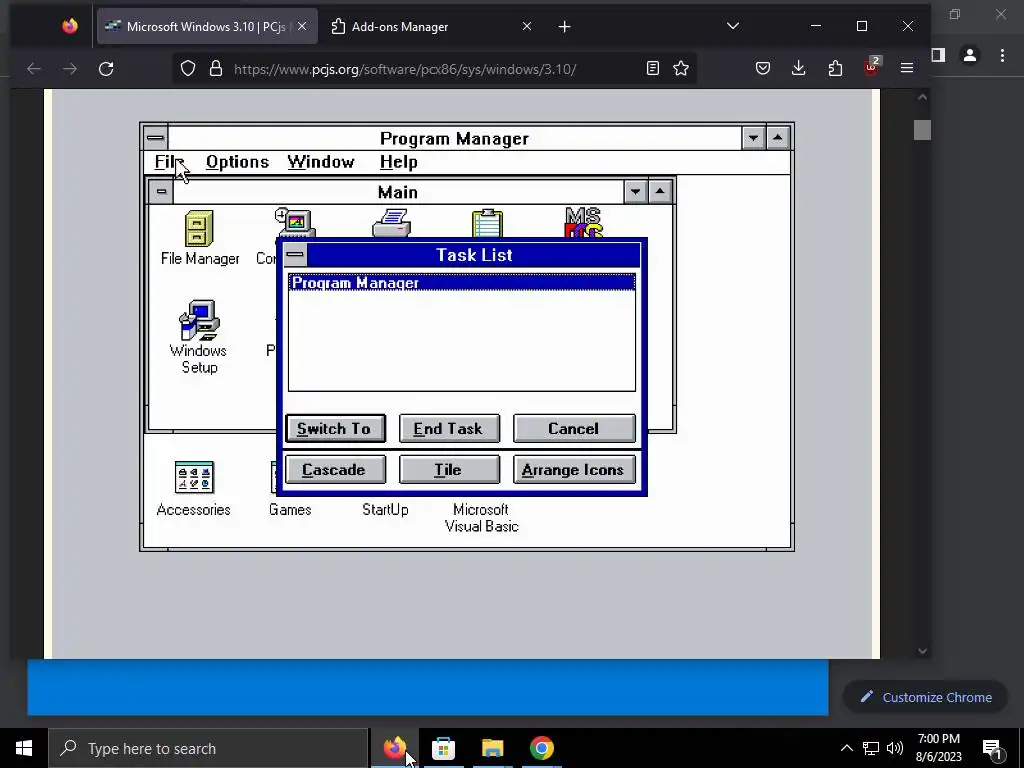Screen dimensions: 1024x768
Task: Click the taskbar search box
Action: click(208, 748)
